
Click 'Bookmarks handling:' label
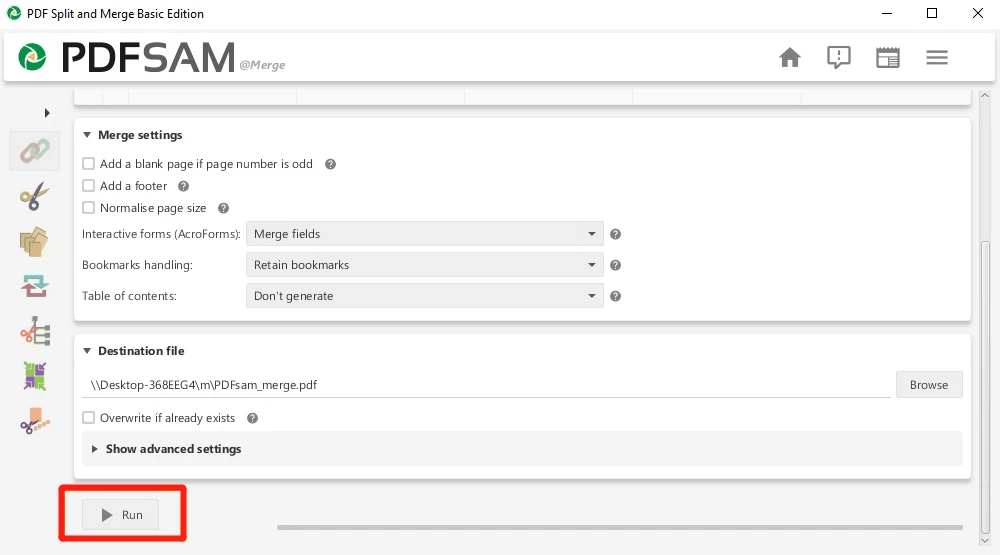tap(137, 265)
